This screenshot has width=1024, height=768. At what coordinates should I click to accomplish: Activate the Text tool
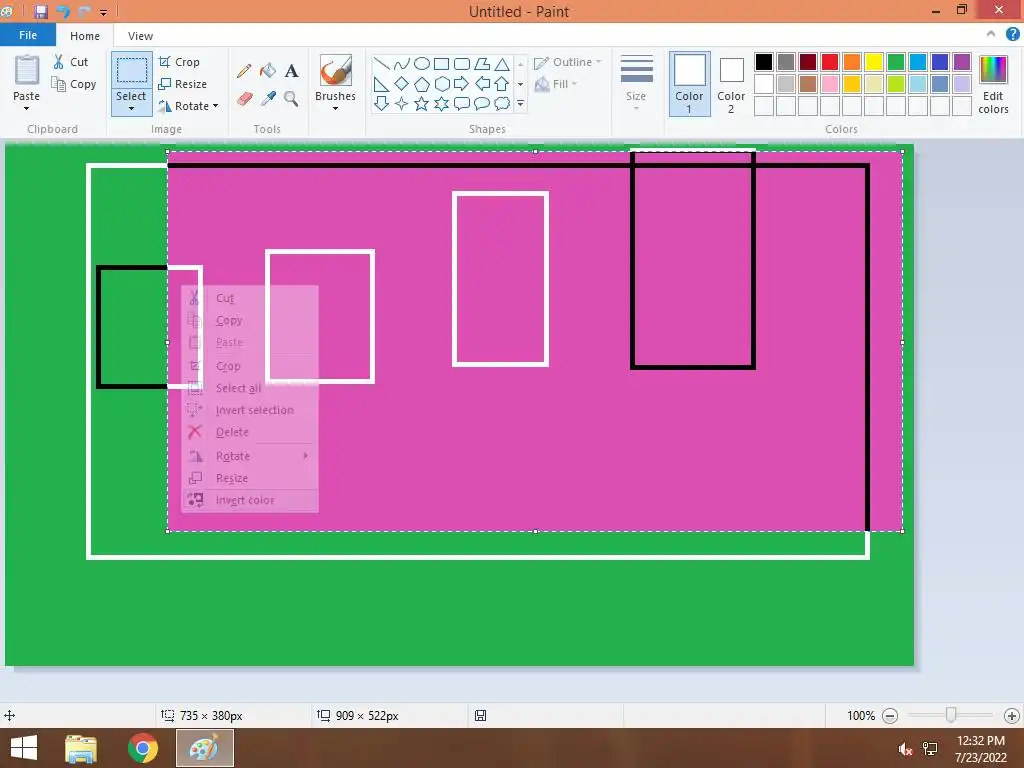[291, 71]
